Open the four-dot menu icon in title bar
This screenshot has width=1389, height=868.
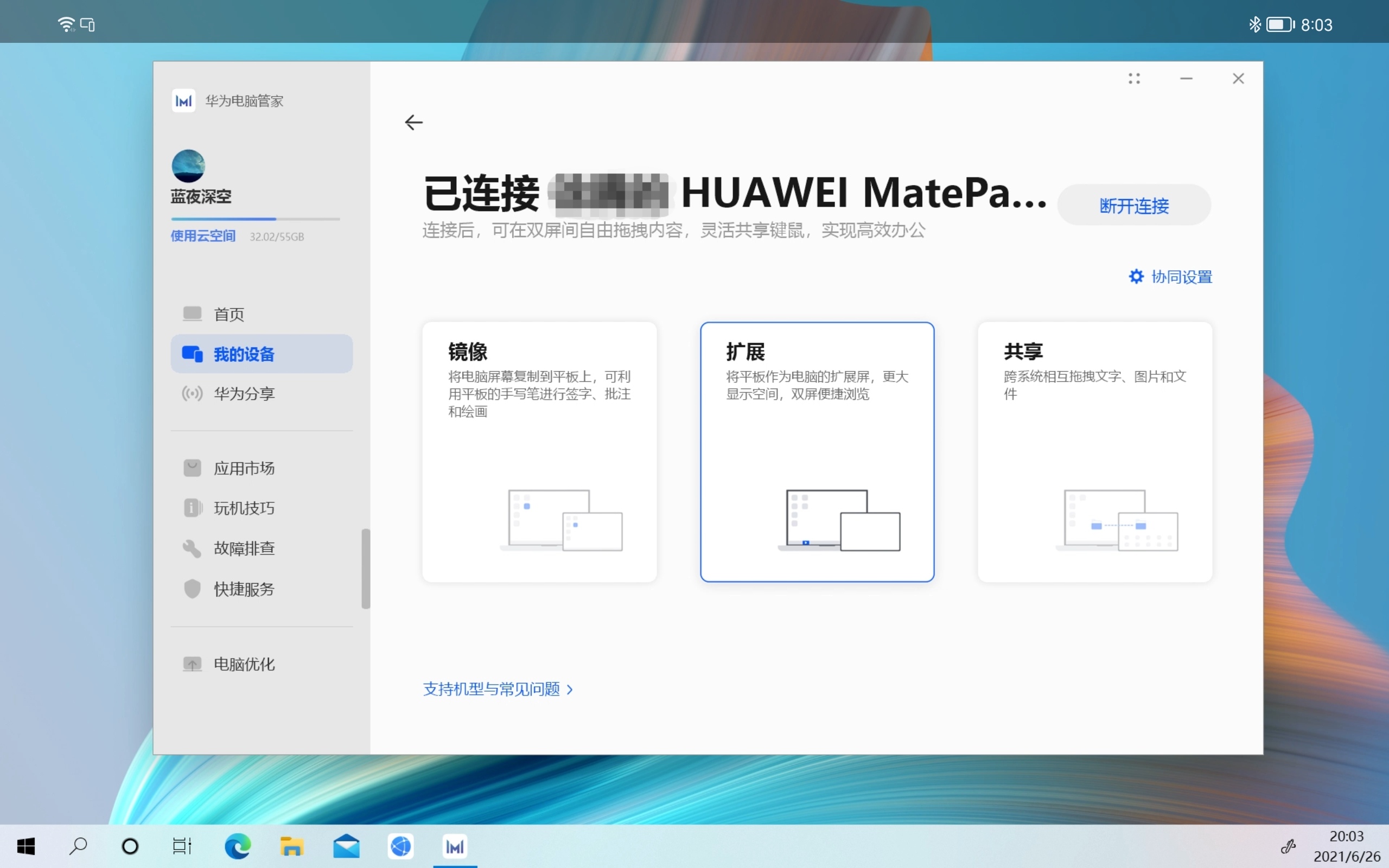coord(1134,79)
